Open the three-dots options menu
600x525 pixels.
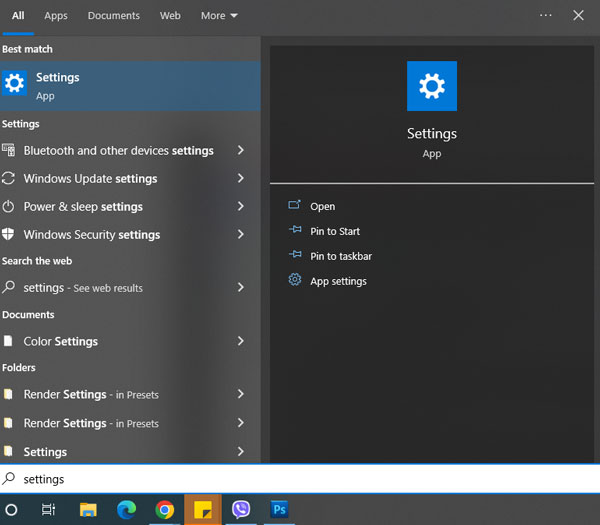click(546, 15)
